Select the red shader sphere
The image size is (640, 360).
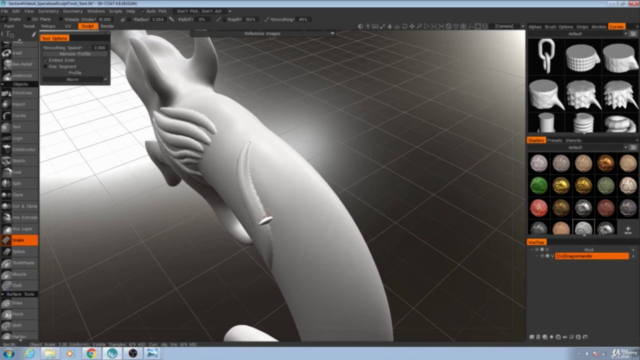(x=538, y=208)
